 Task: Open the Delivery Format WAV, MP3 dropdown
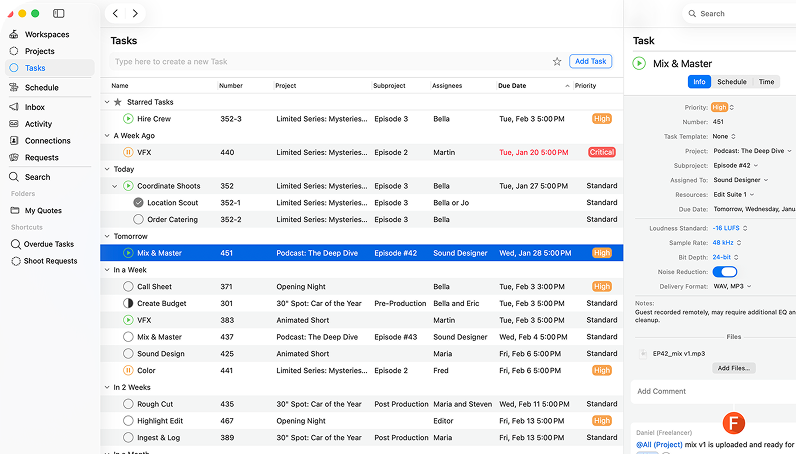point(732,286)
